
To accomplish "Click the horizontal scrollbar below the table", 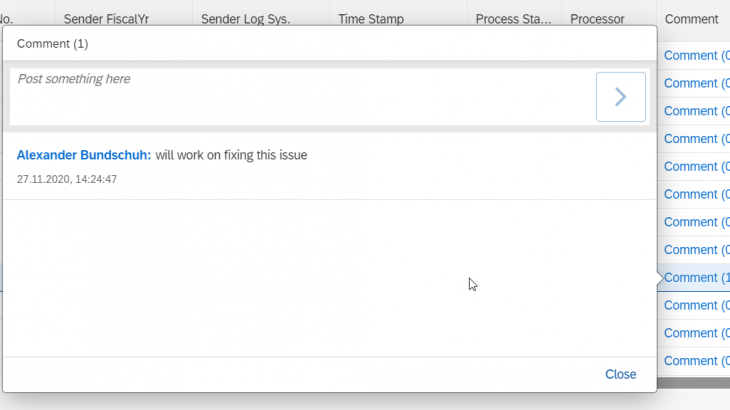I will point(693,383).
